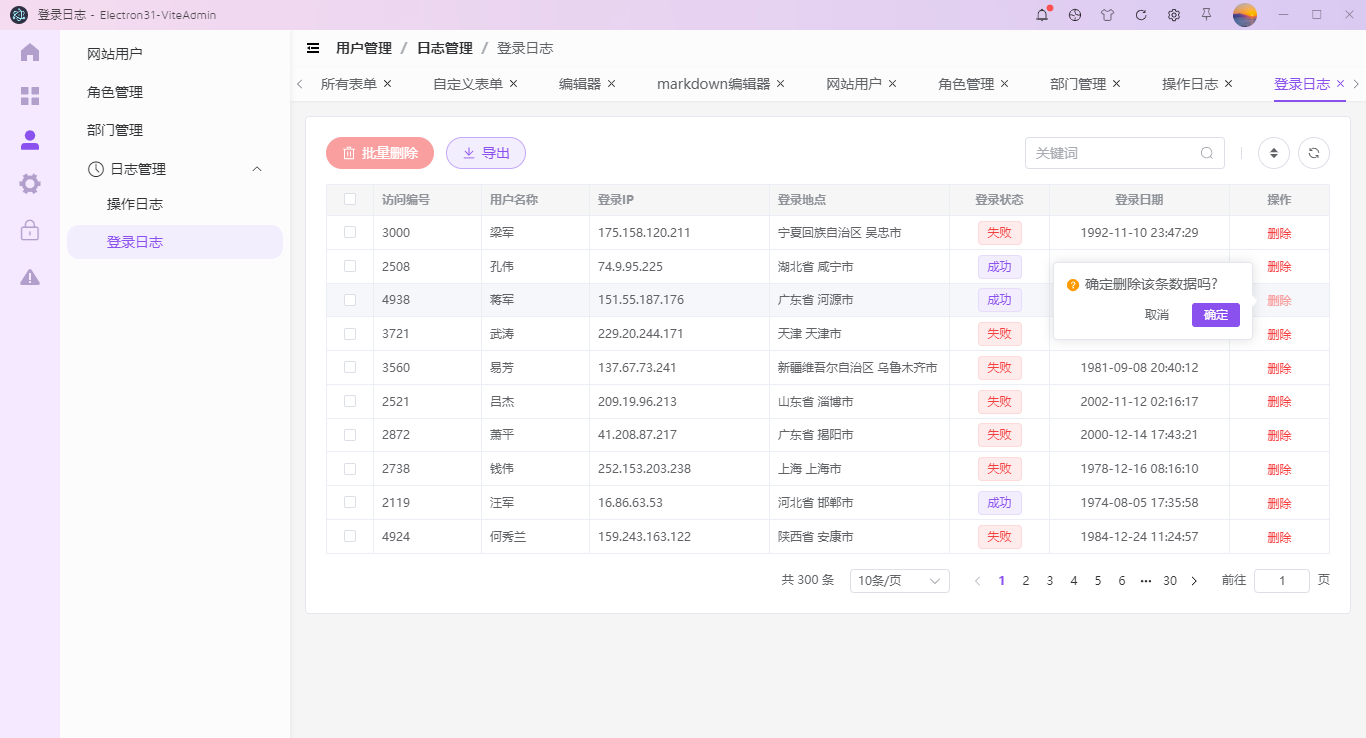This screenshot has height=738, width=1366.
Task: Open column settings via the arrows icon beside search
Action: pyautogui.click(x=1273, y=152)
